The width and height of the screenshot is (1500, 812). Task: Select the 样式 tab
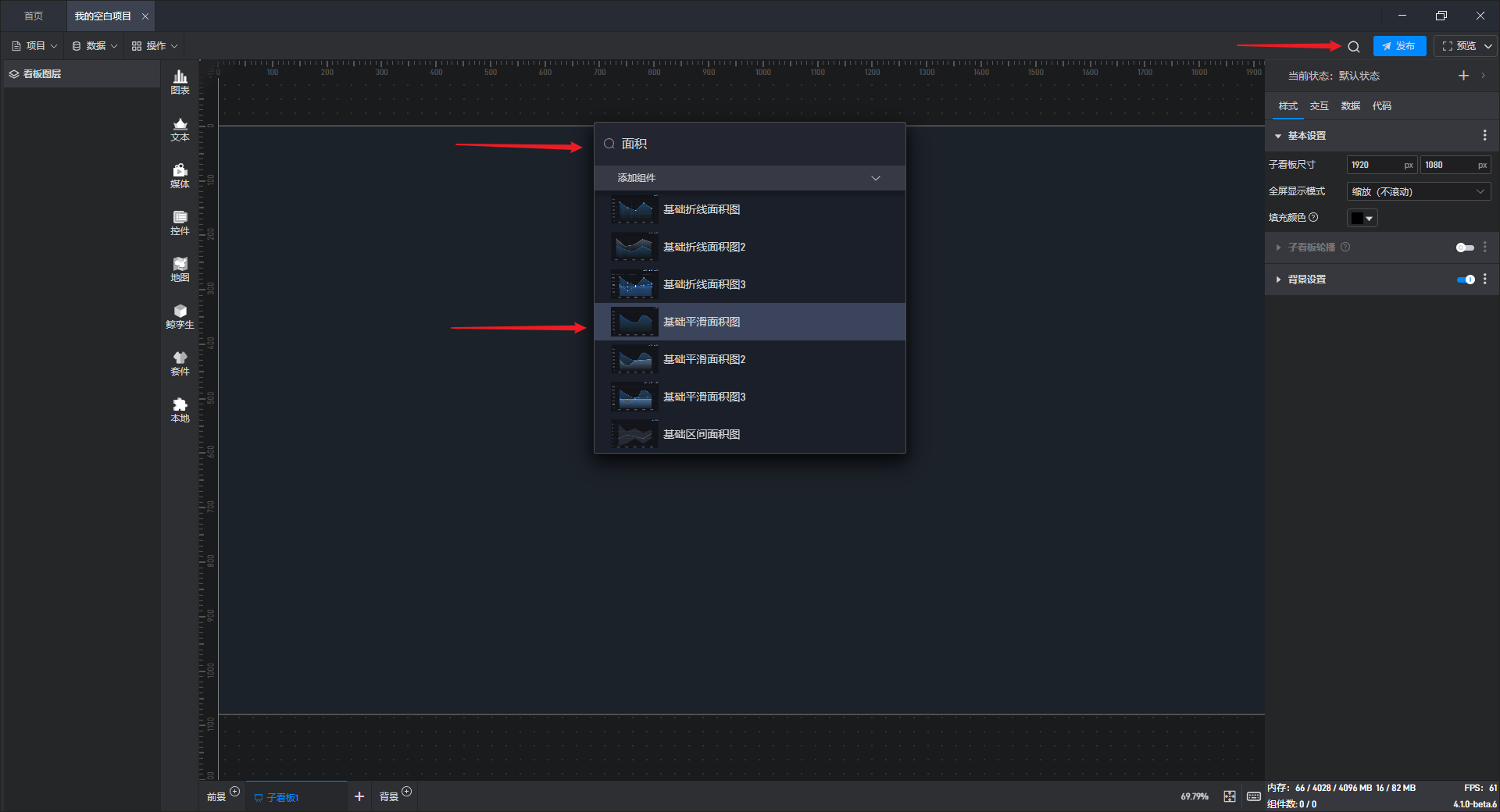coord(1287,106)
